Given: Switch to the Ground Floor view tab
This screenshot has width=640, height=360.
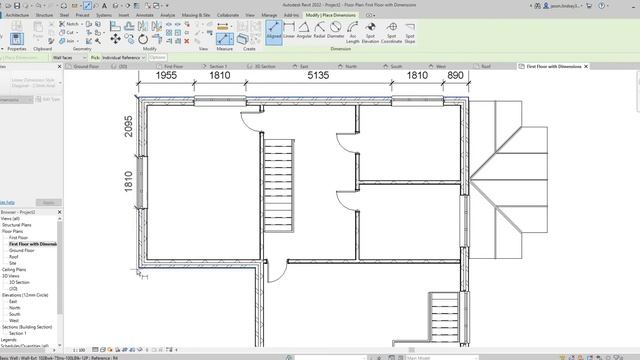Looking at the screenshot, I should click(x=86, y=67).
